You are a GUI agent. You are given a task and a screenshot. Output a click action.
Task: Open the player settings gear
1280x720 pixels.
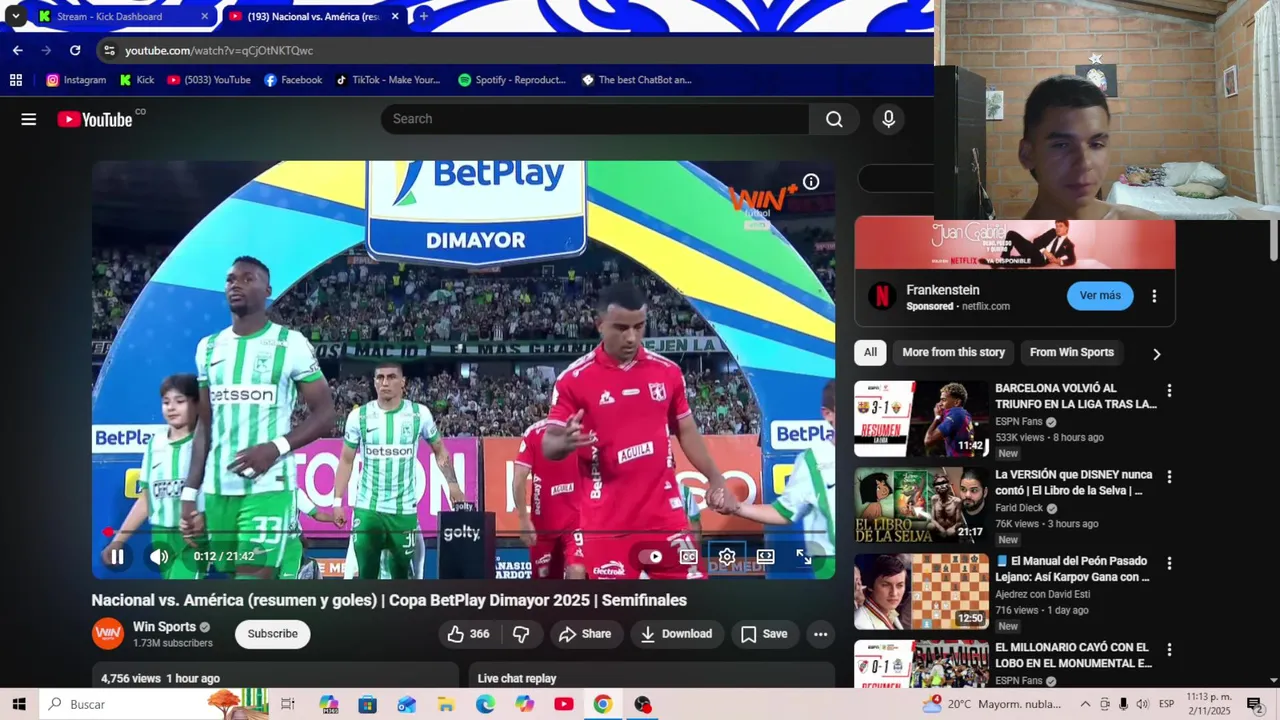727,557
